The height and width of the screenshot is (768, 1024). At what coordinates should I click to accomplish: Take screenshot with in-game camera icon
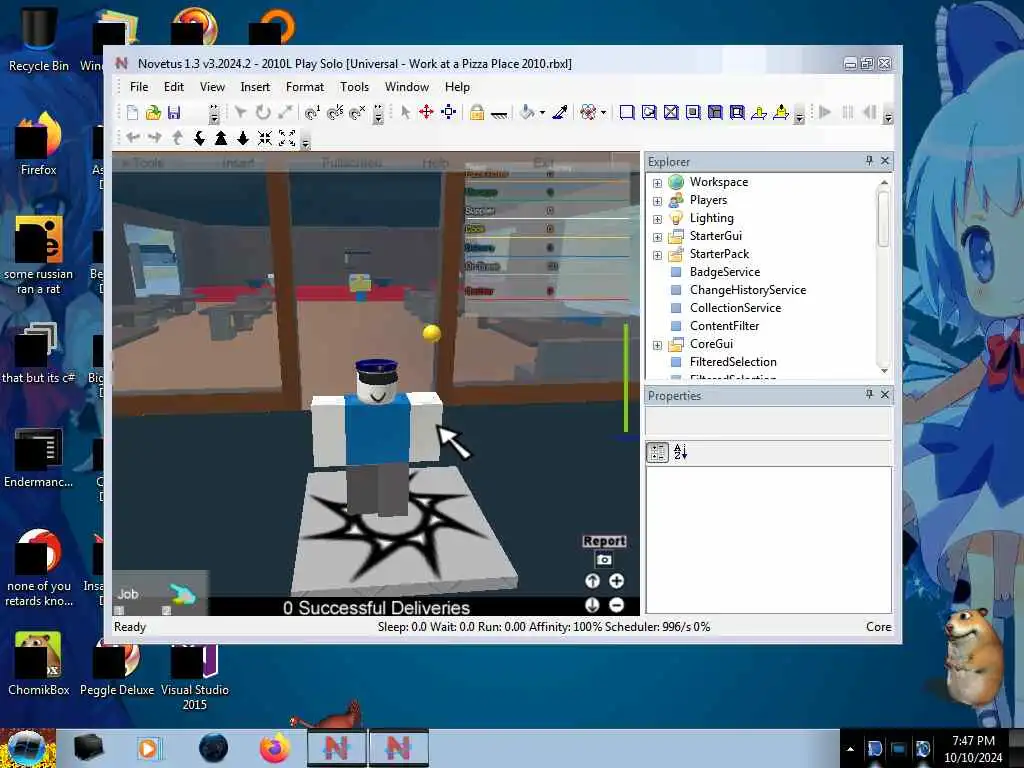(x=603, y=560)
